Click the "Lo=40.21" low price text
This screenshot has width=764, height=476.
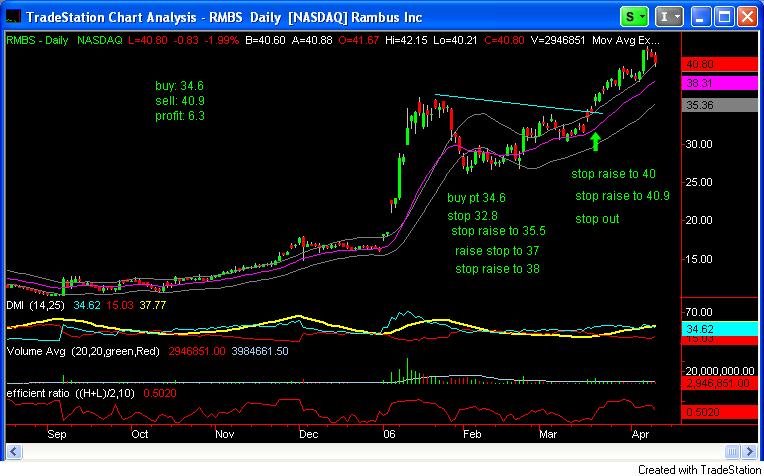coord(455,40)
